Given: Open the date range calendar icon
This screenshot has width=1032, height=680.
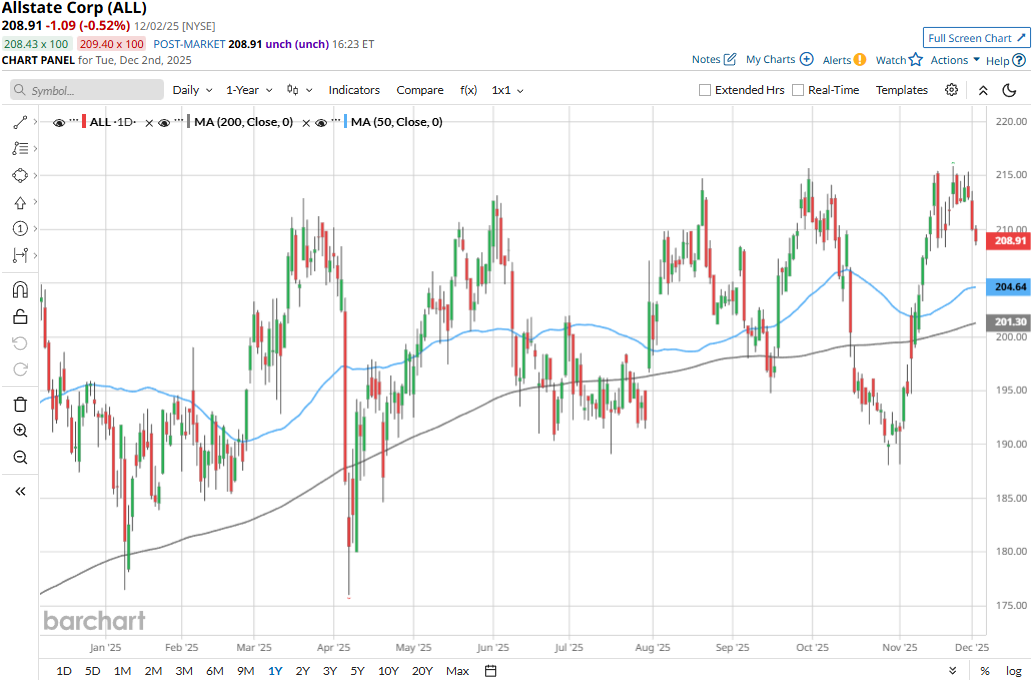Looking at the screenshot, I should (490, 671).
